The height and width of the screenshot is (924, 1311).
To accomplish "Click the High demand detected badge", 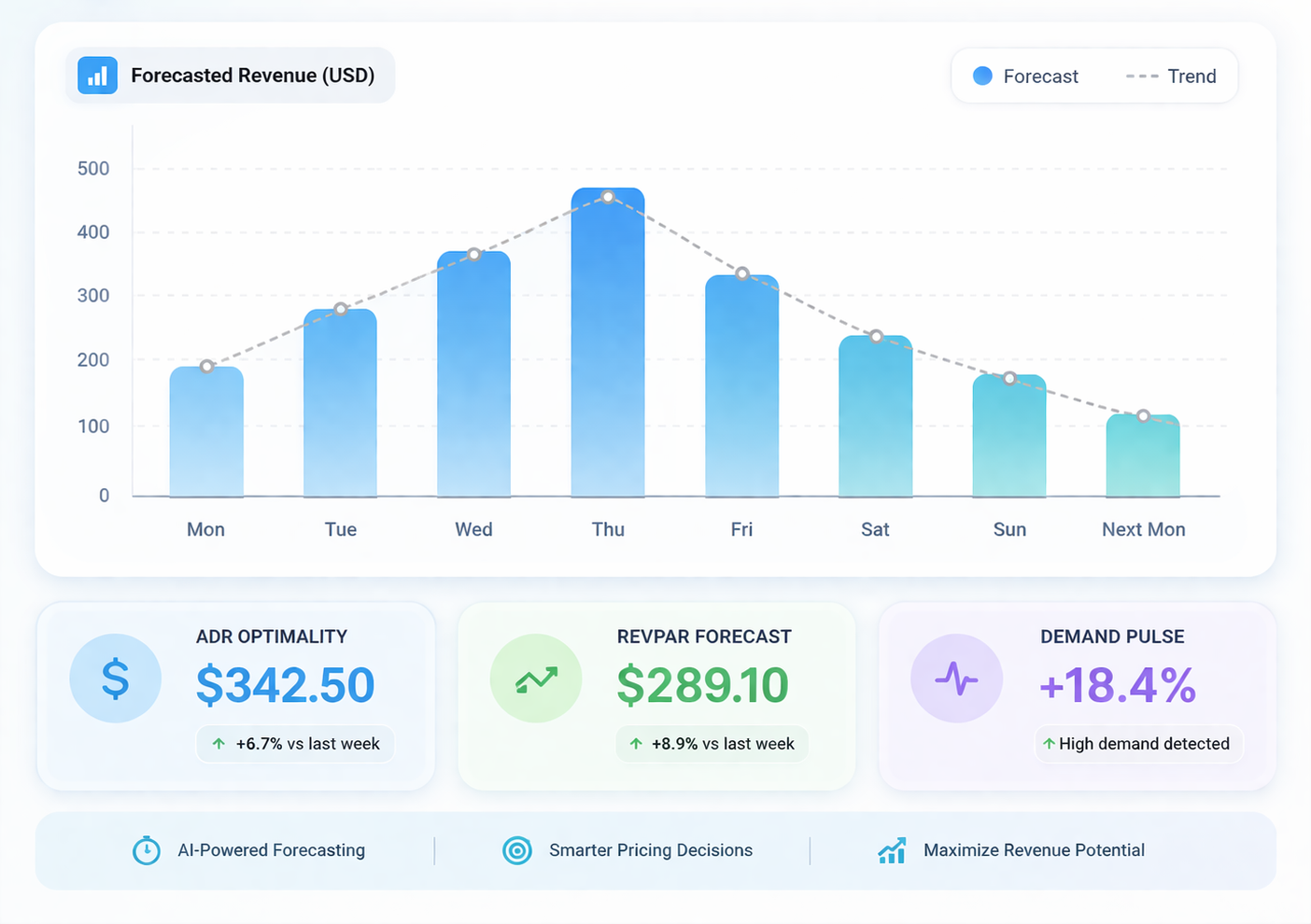I will 1139,744.
